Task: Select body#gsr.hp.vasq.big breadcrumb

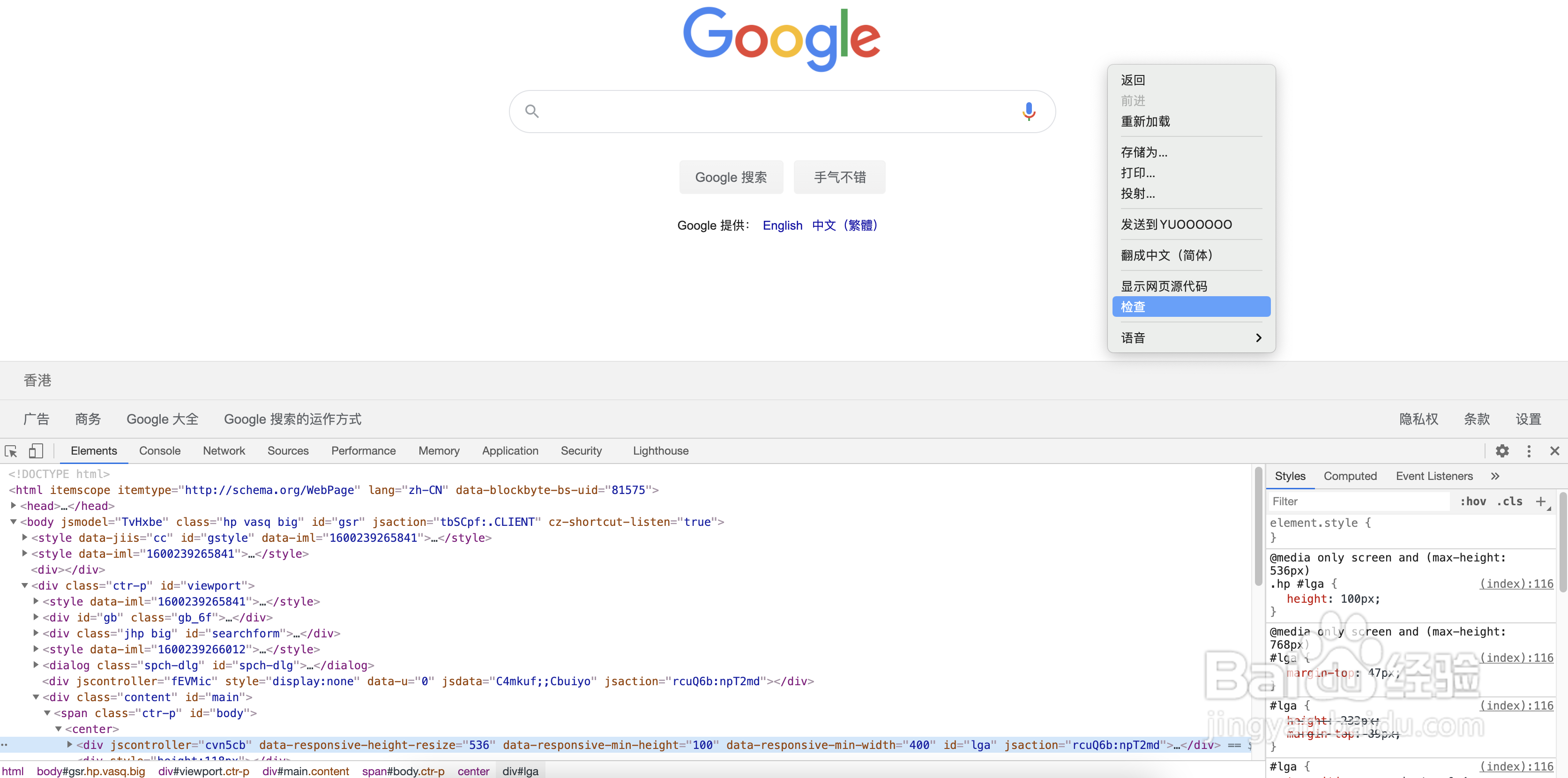Action: tap(91, 771)
